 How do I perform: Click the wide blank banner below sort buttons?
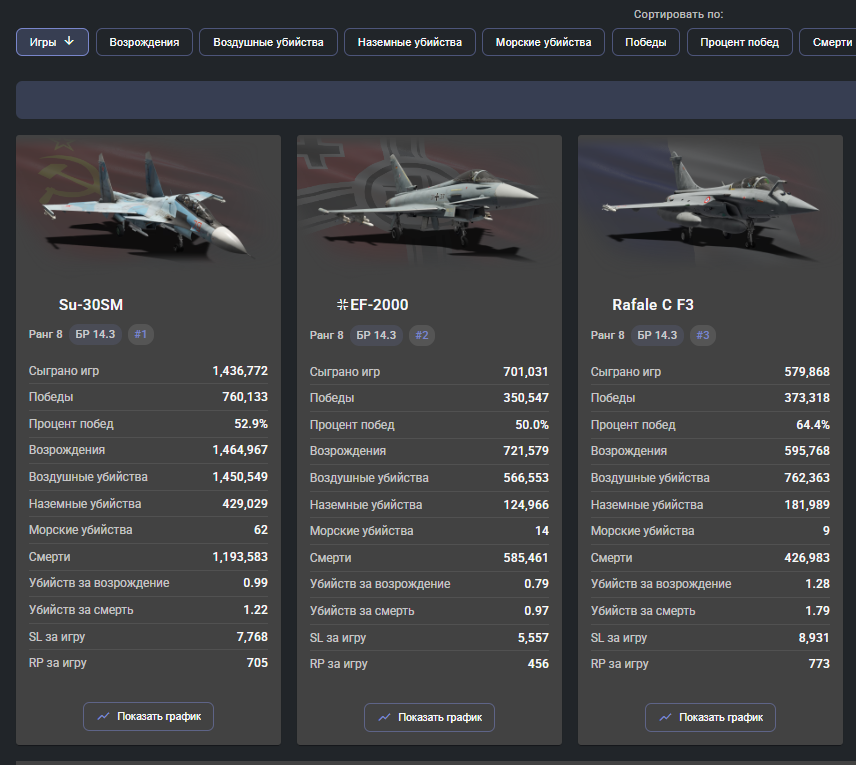coord(436,100)
